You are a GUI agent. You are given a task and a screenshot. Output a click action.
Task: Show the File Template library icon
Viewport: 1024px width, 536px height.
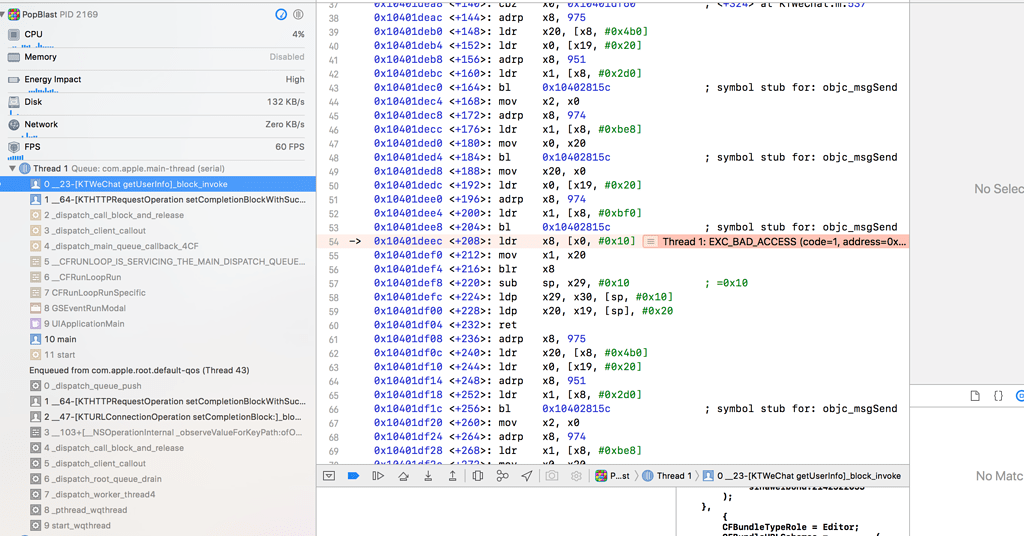tap(975, 396)
